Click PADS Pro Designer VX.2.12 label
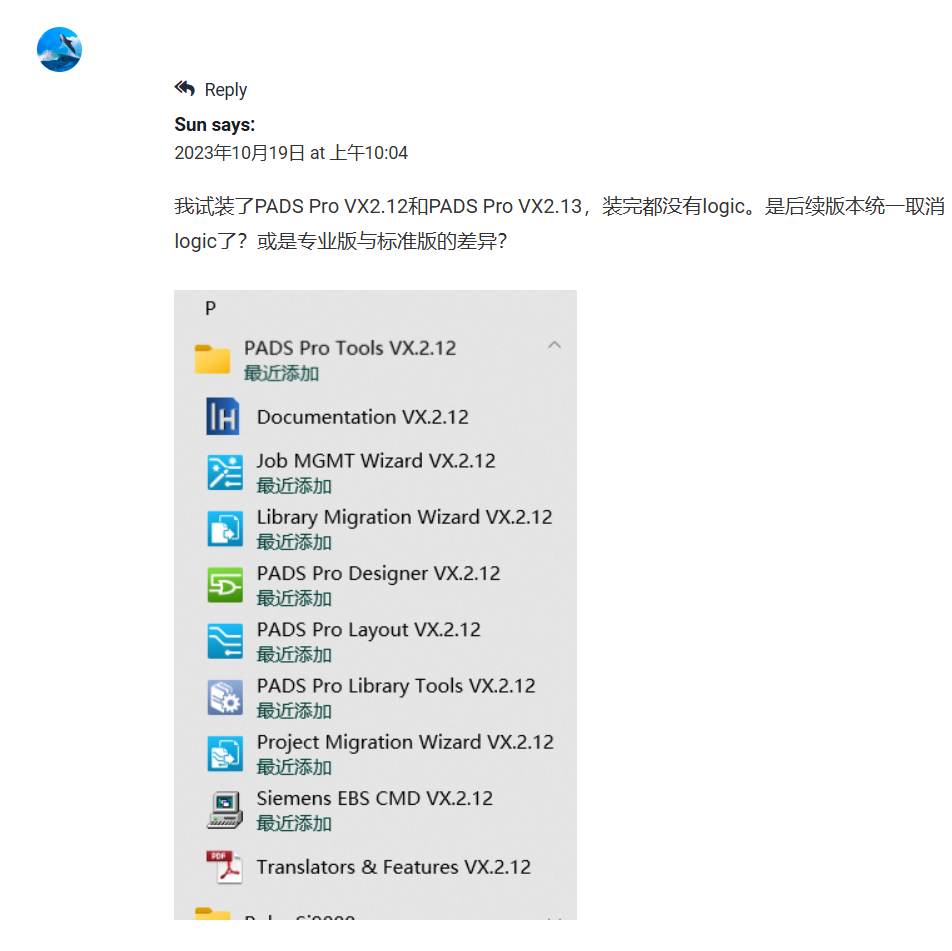This screenshot has width=952, height=951. [378, 573]
